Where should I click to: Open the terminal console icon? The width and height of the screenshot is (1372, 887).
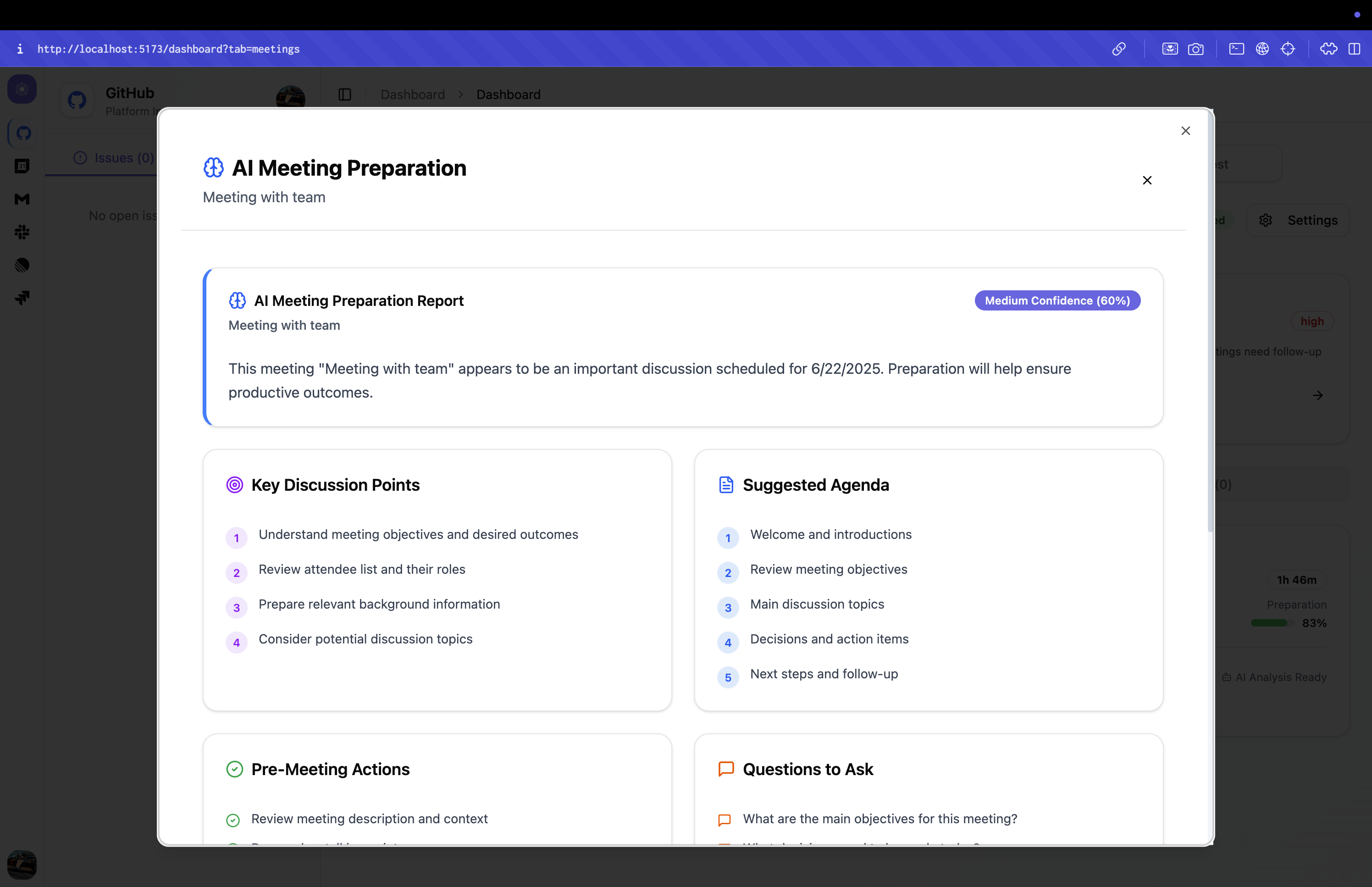click(x=1236, y=49)
